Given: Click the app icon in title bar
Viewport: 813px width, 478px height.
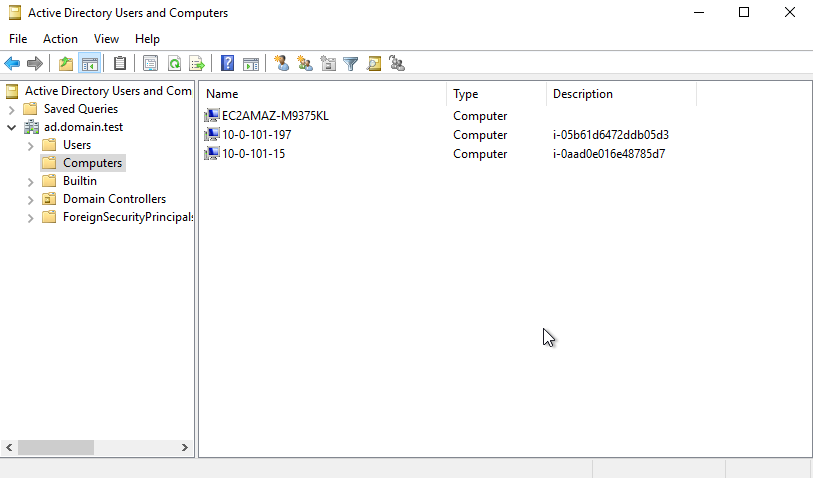Looking at the screenshot, I should click(15, 12).
